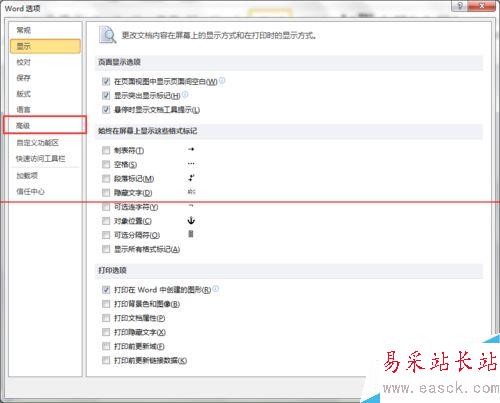Click the anchor symbol next to 对象位置

click(x=191, y=220)
